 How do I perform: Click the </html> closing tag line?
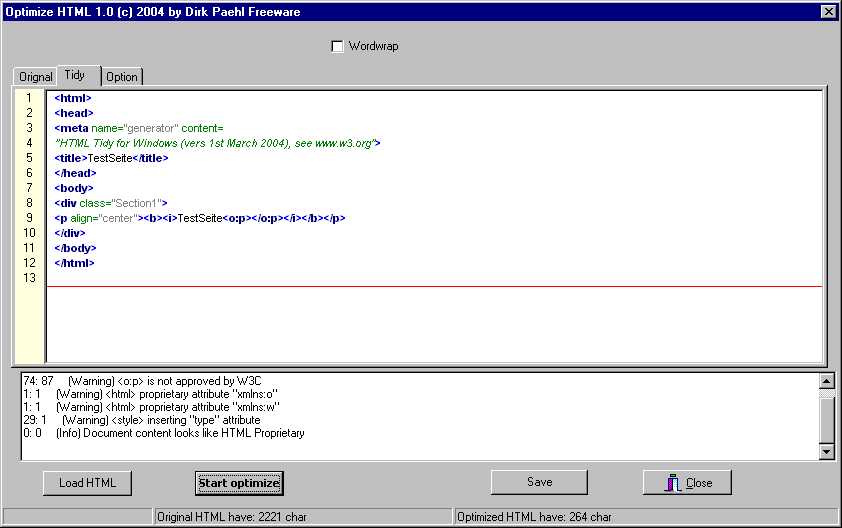pyautogui.click(x=75, y=263)
